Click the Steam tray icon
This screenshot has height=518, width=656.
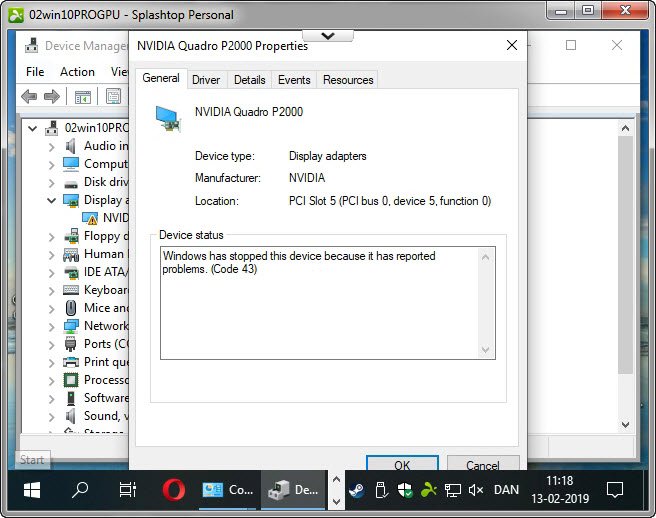356,490
